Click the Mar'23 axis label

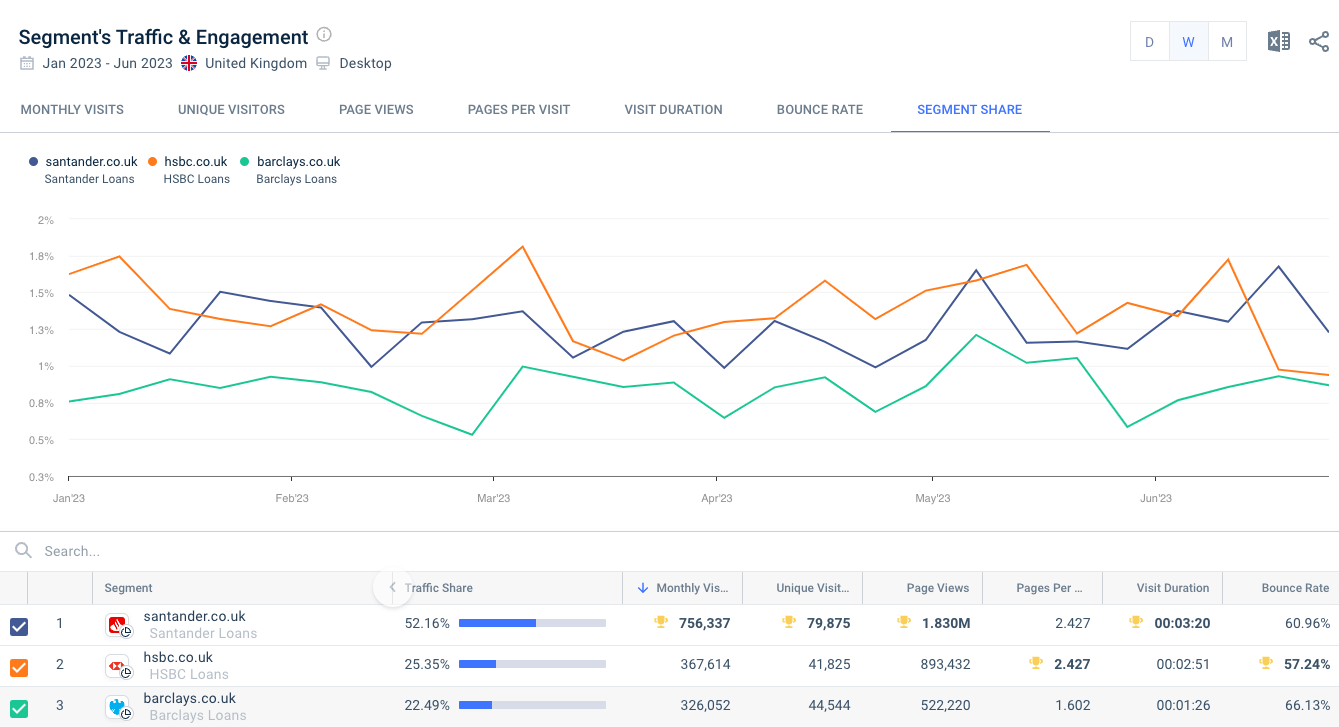pos(493,498)
